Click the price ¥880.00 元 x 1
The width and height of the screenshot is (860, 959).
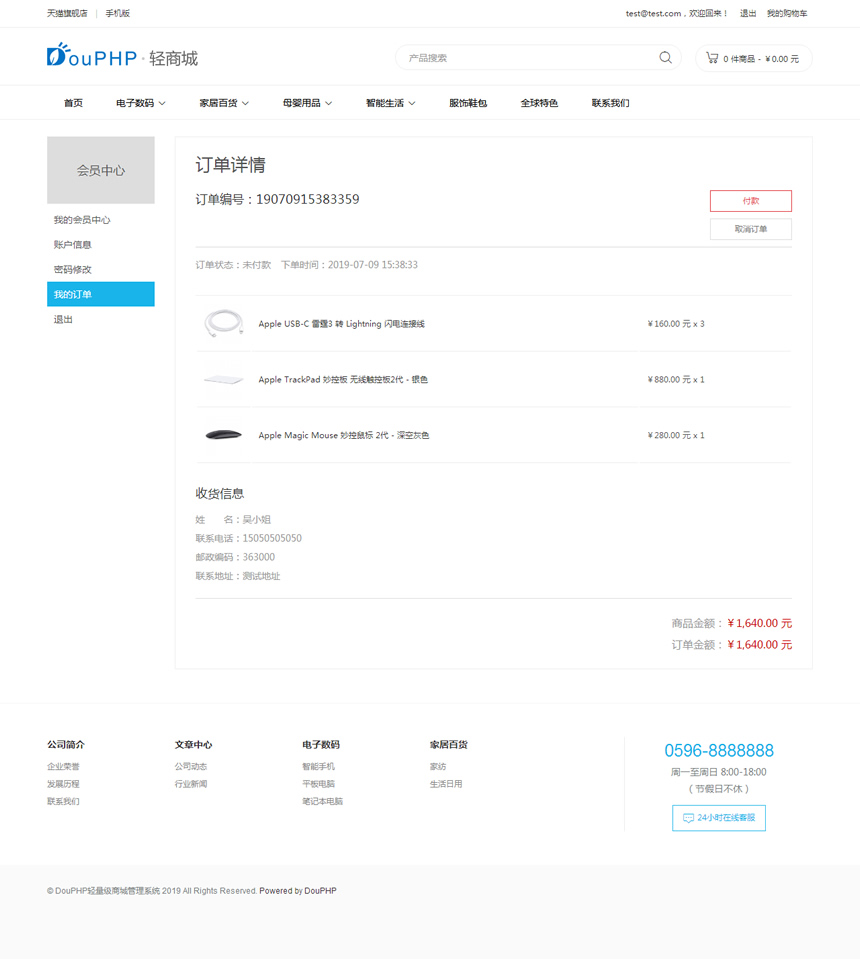(x=676, y=379)
